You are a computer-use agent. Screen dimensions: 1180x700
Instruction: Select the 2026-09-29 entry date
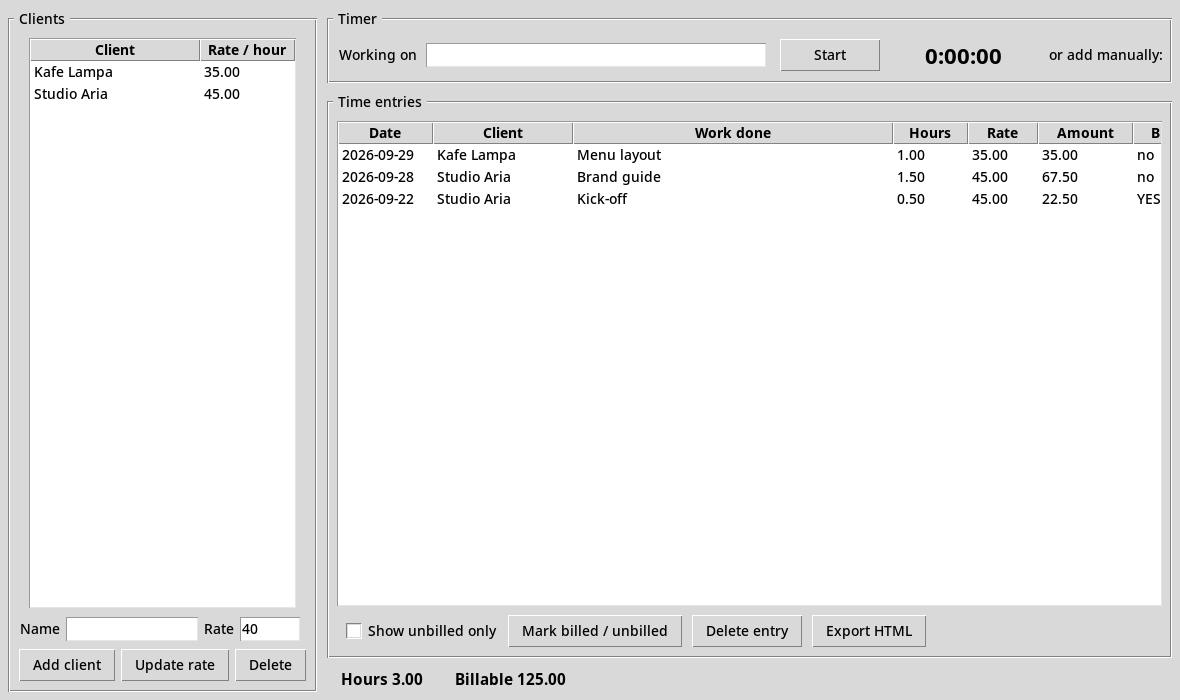[x=378, y=155]
